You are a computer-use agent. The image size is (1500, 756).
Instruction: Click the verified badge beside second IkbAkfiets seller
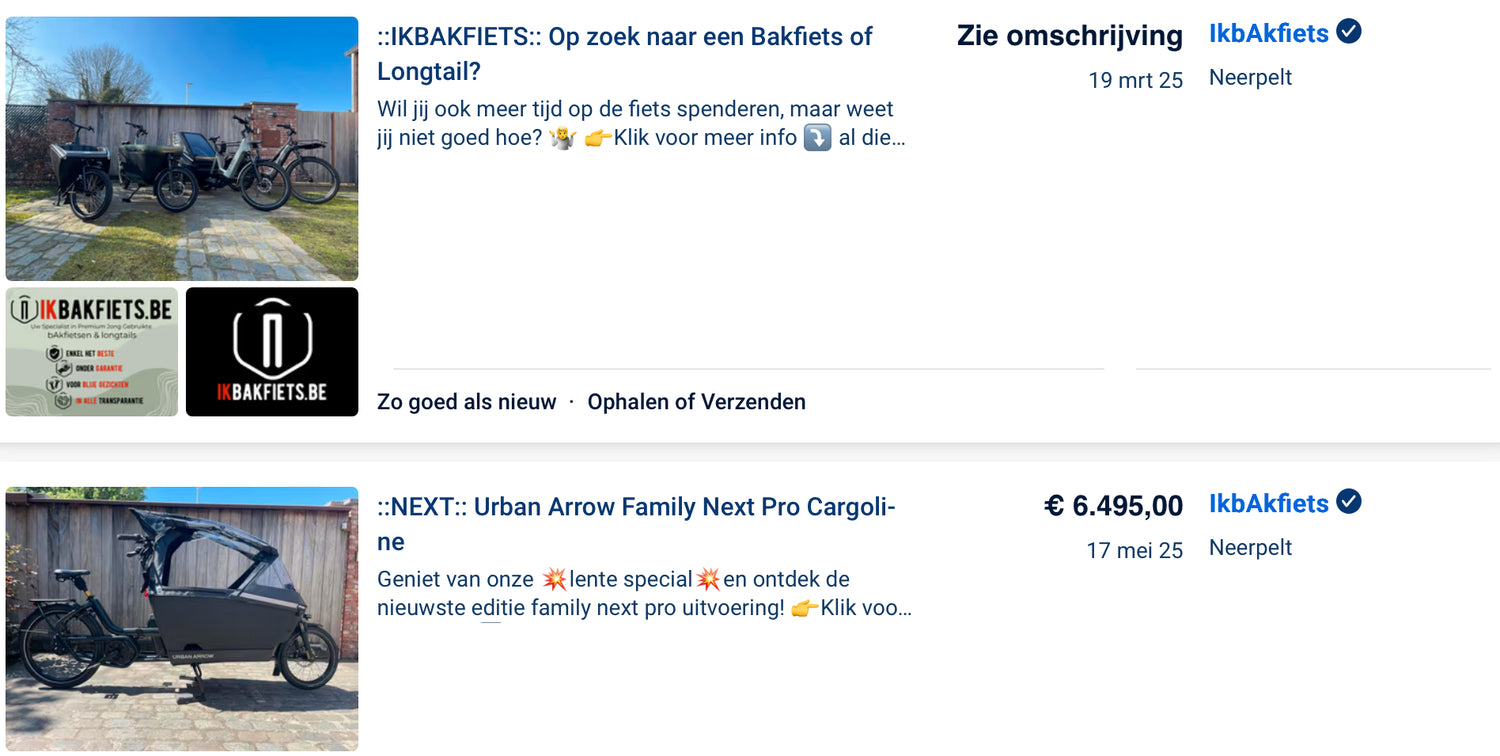tap(1348, 502)
